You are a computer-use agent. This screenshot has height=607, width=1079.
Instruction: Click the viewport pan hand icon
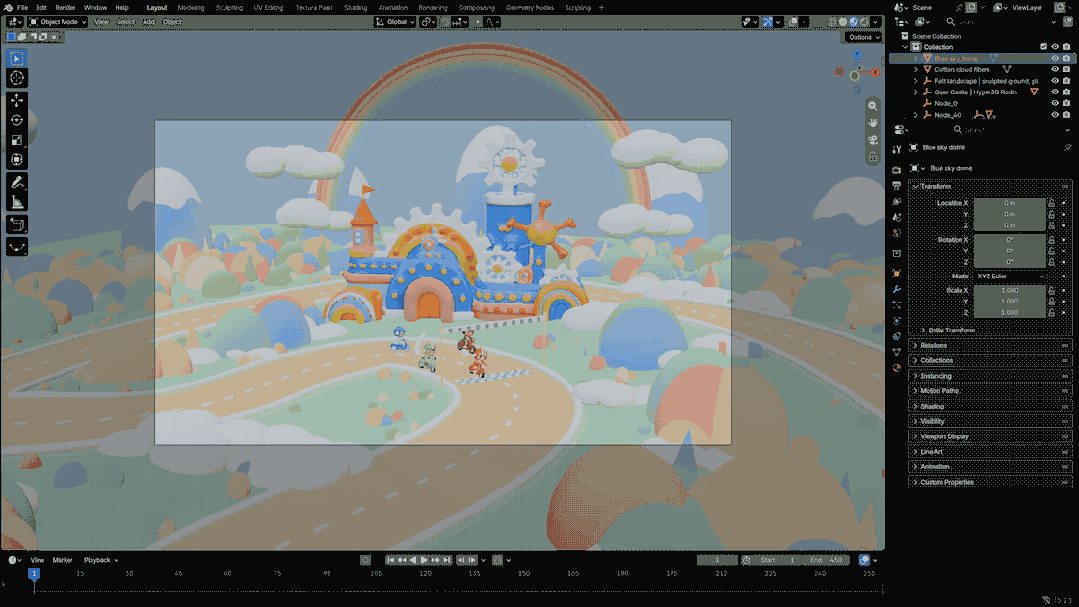(873, 123)
